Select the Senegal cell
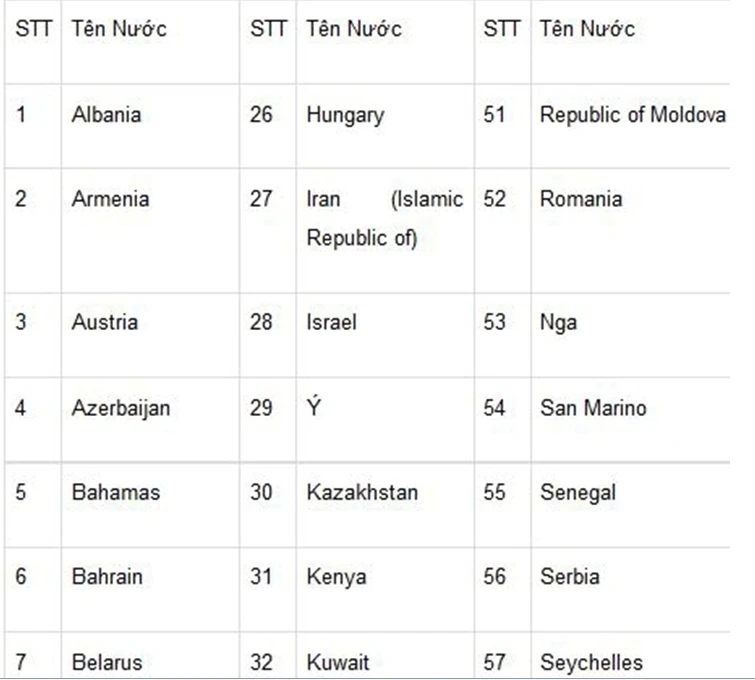 pyautogui.click(x=578, y=492)
